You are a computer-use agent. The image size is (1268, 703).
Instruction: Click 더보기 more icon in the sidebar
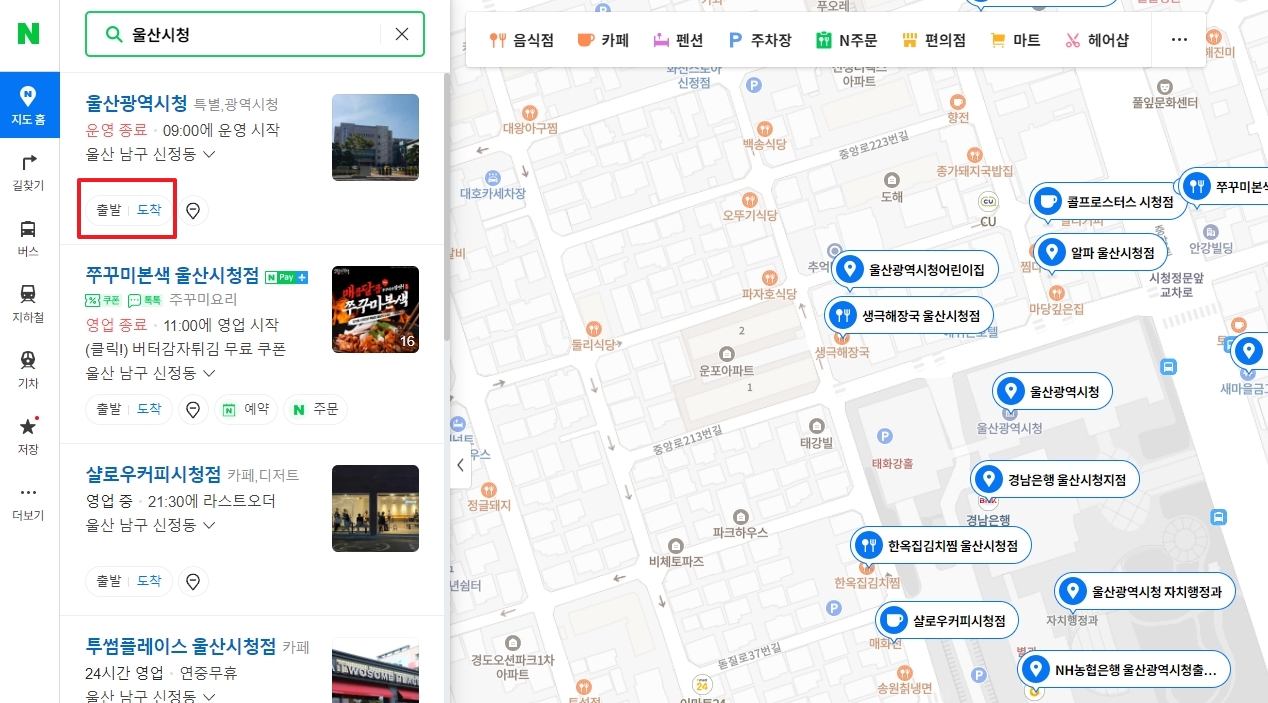[x=29, y=500]
